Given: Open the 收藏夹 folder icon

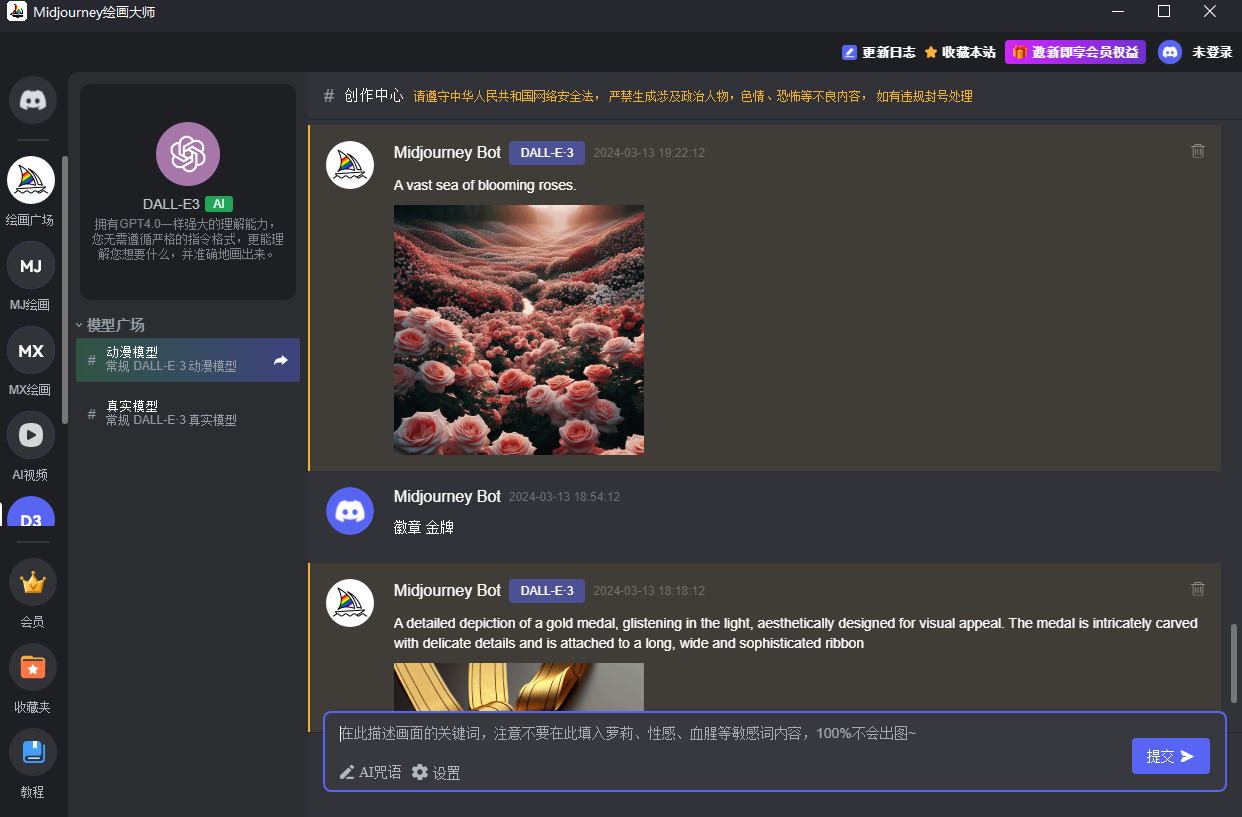Looking at the screenshot, I should coord(31,667).
